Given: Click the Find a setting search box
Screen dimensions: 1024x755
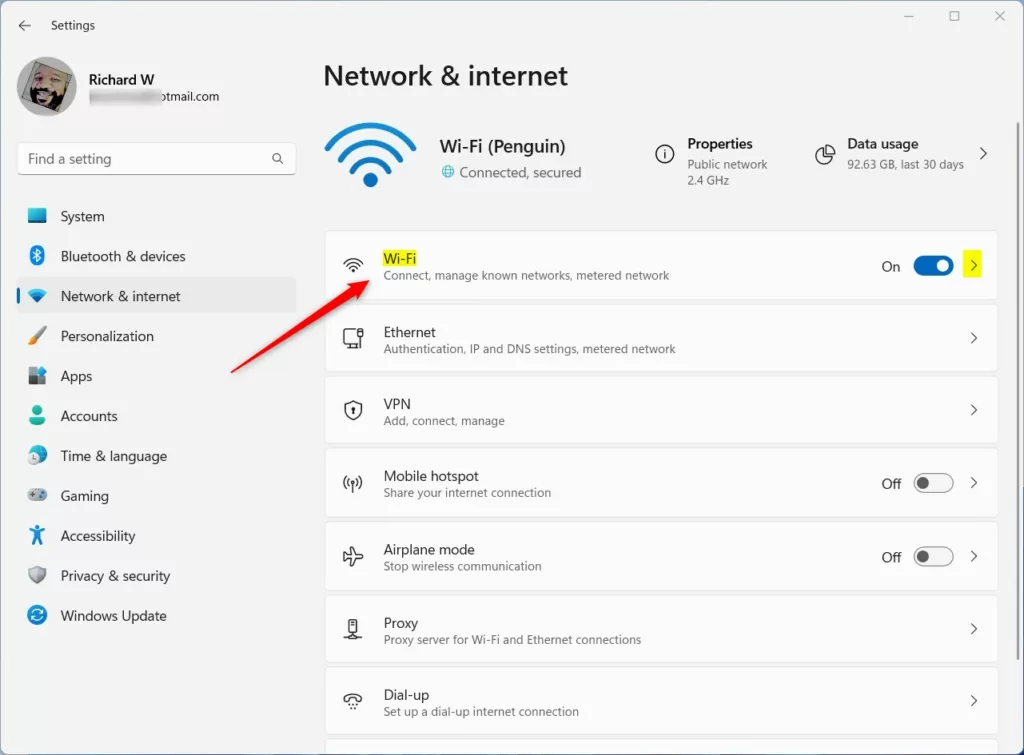Looking at the screenshot, I should click(157, 159).
